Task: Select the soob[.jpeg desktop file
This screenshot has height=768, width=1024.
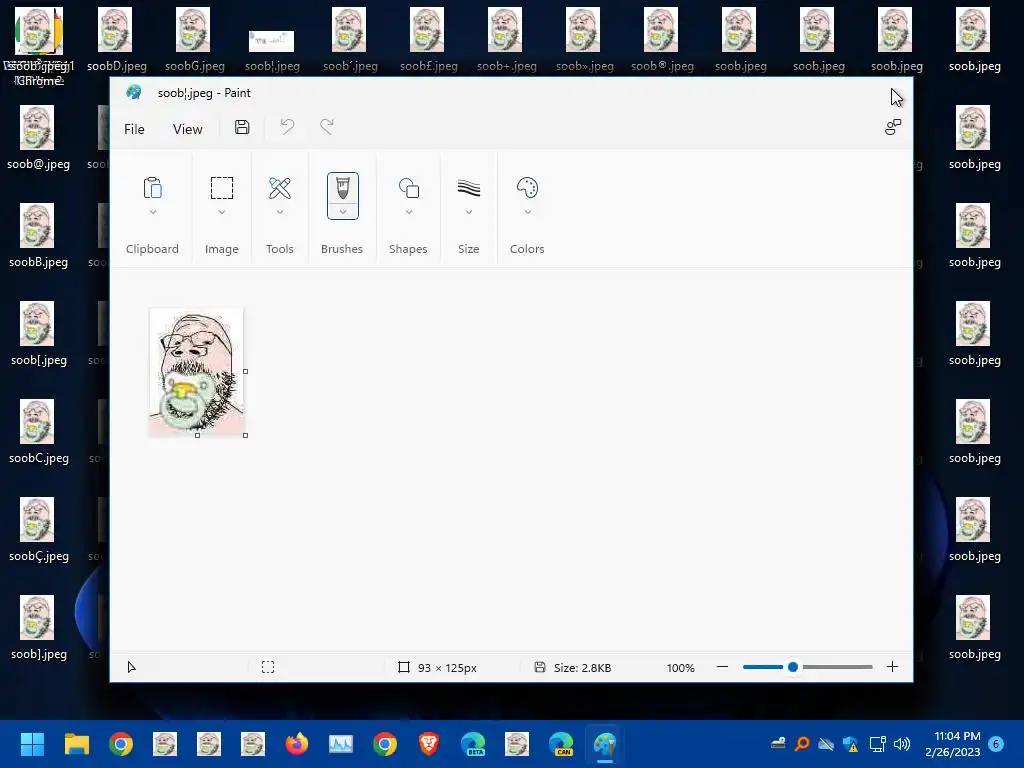Action: [38, 334]
